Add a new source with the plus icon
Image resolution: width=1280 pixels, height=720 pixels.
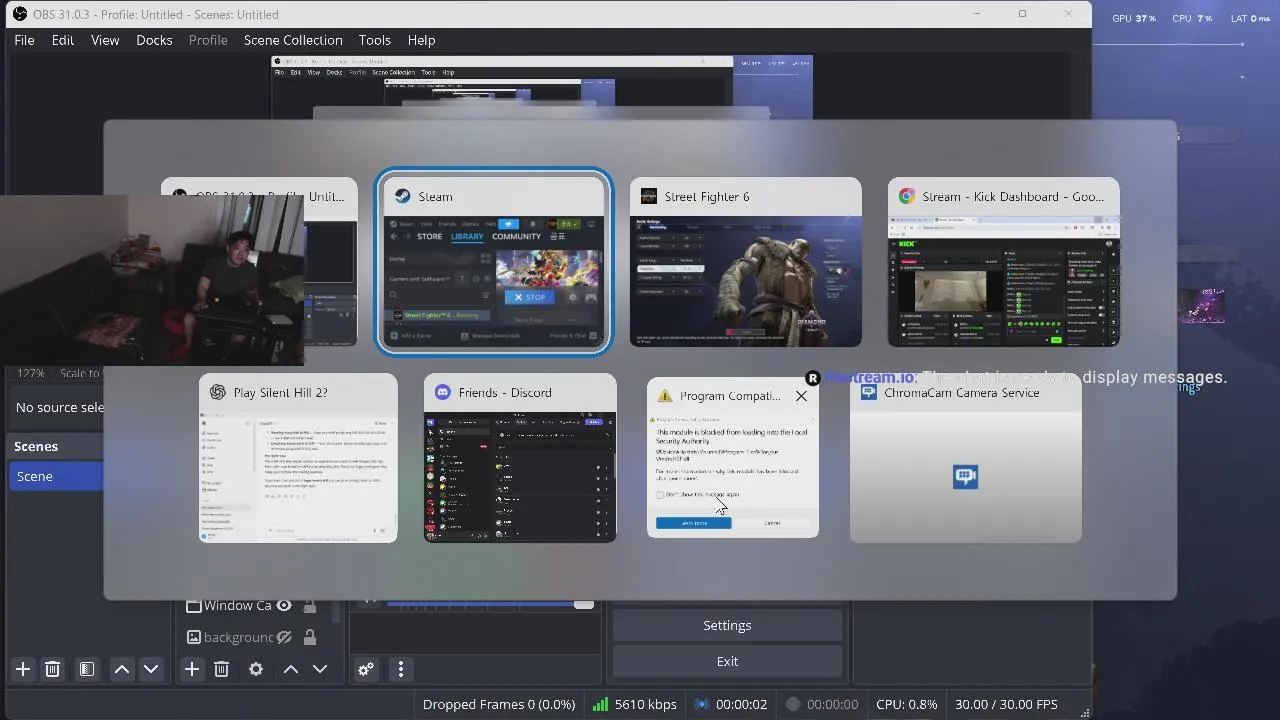[192, 669]
